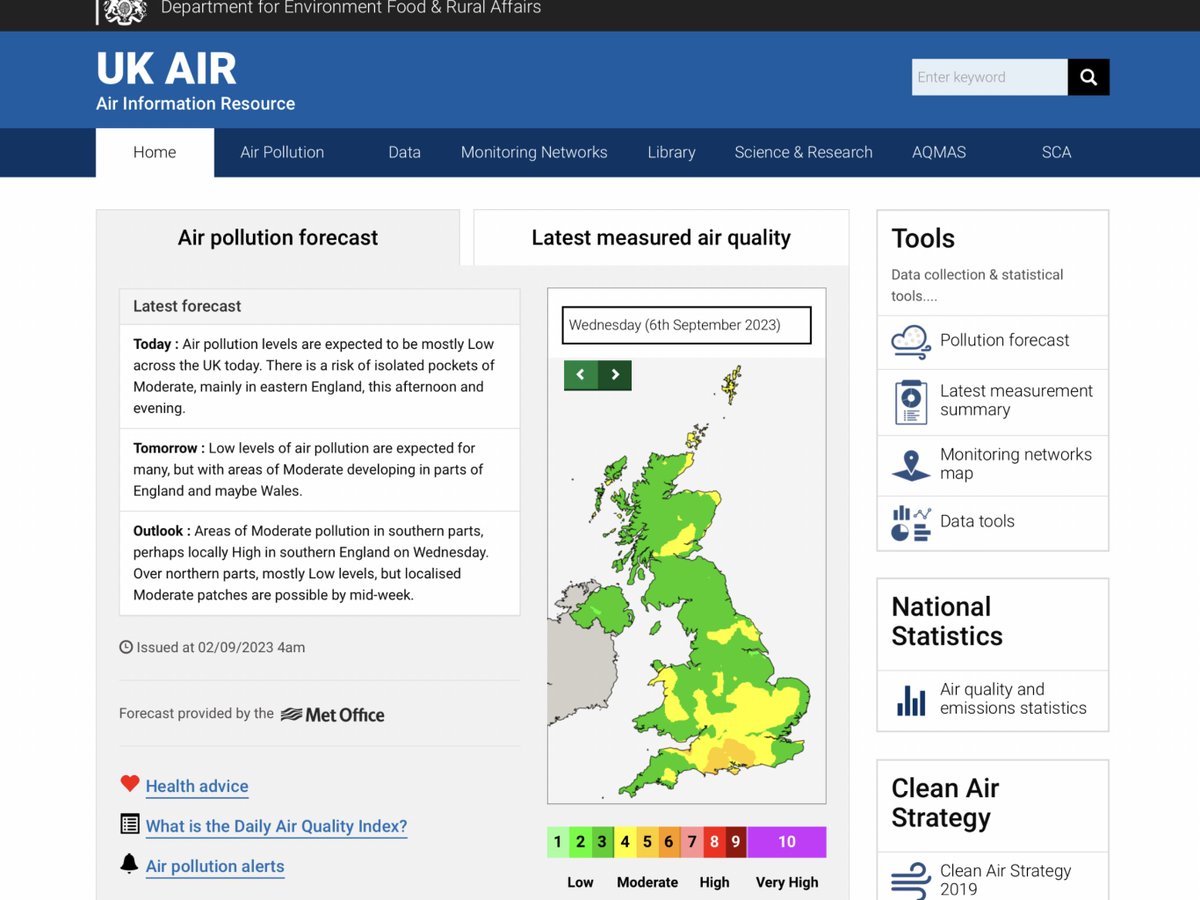The height and width of the screenshot is (900, 1200).
Task: Click the UK AIR site title
Action: click(166, 69)
